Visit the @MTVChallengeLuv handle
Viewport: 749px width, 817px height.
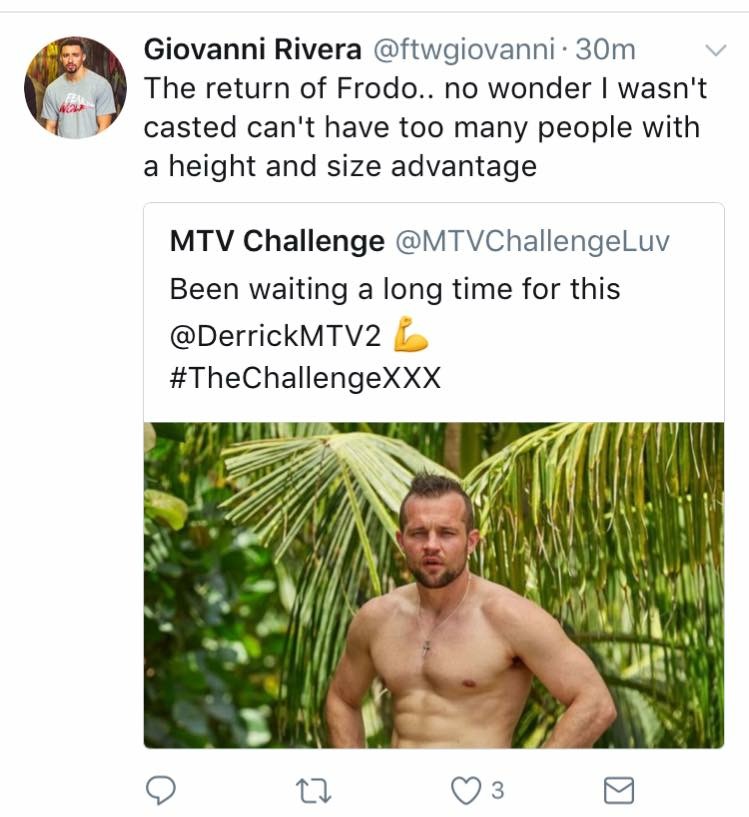[532, 241]
